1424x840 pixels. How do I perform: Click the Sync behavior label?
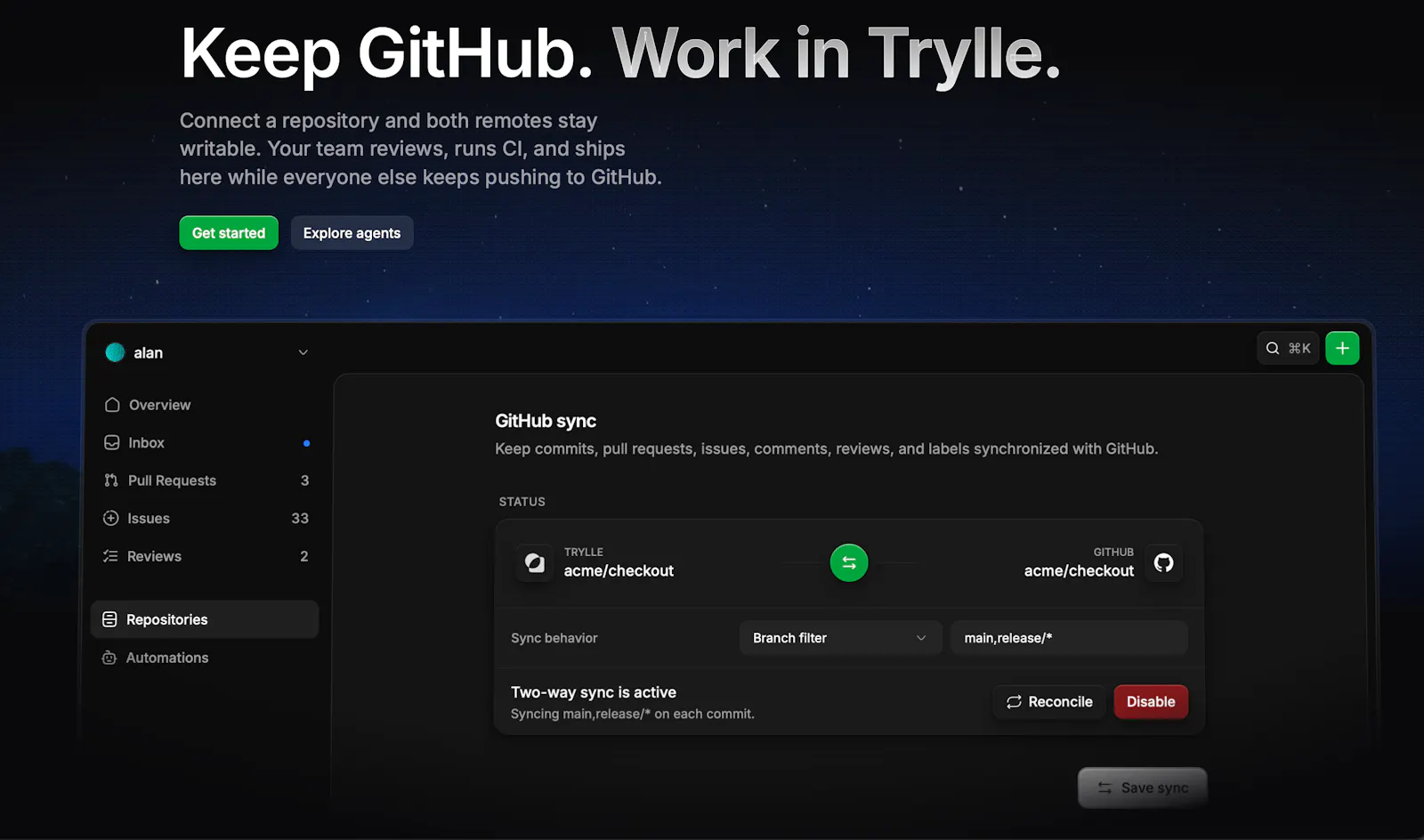tap(554, 638)
